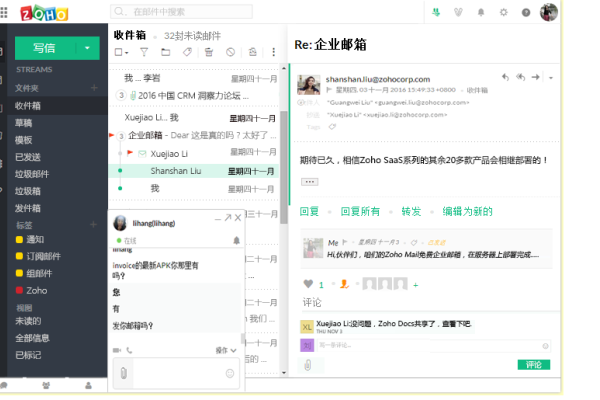
Task: Open the settings gear icon
Action: 504,12
